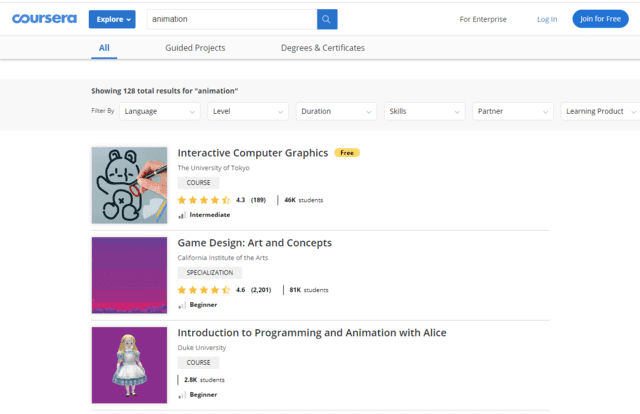The image size is (640, 414).
Task: Click the Join for Free button
Action: [600, 19]
